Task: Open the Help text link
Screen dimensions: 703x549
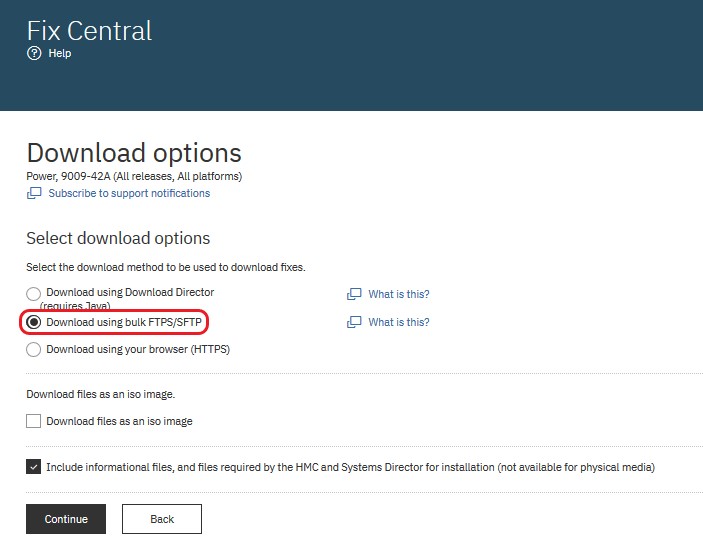Action: pyautogui.click(x=60, y=54)
